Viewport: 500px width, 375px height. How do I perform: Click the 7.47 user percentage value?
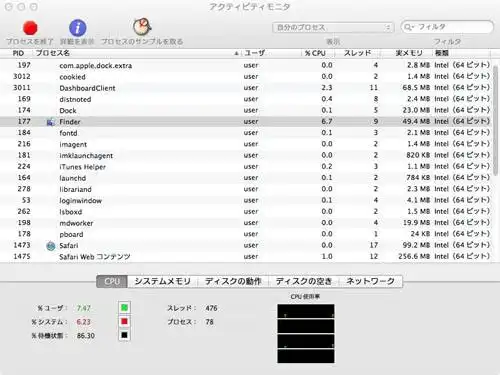83,308
